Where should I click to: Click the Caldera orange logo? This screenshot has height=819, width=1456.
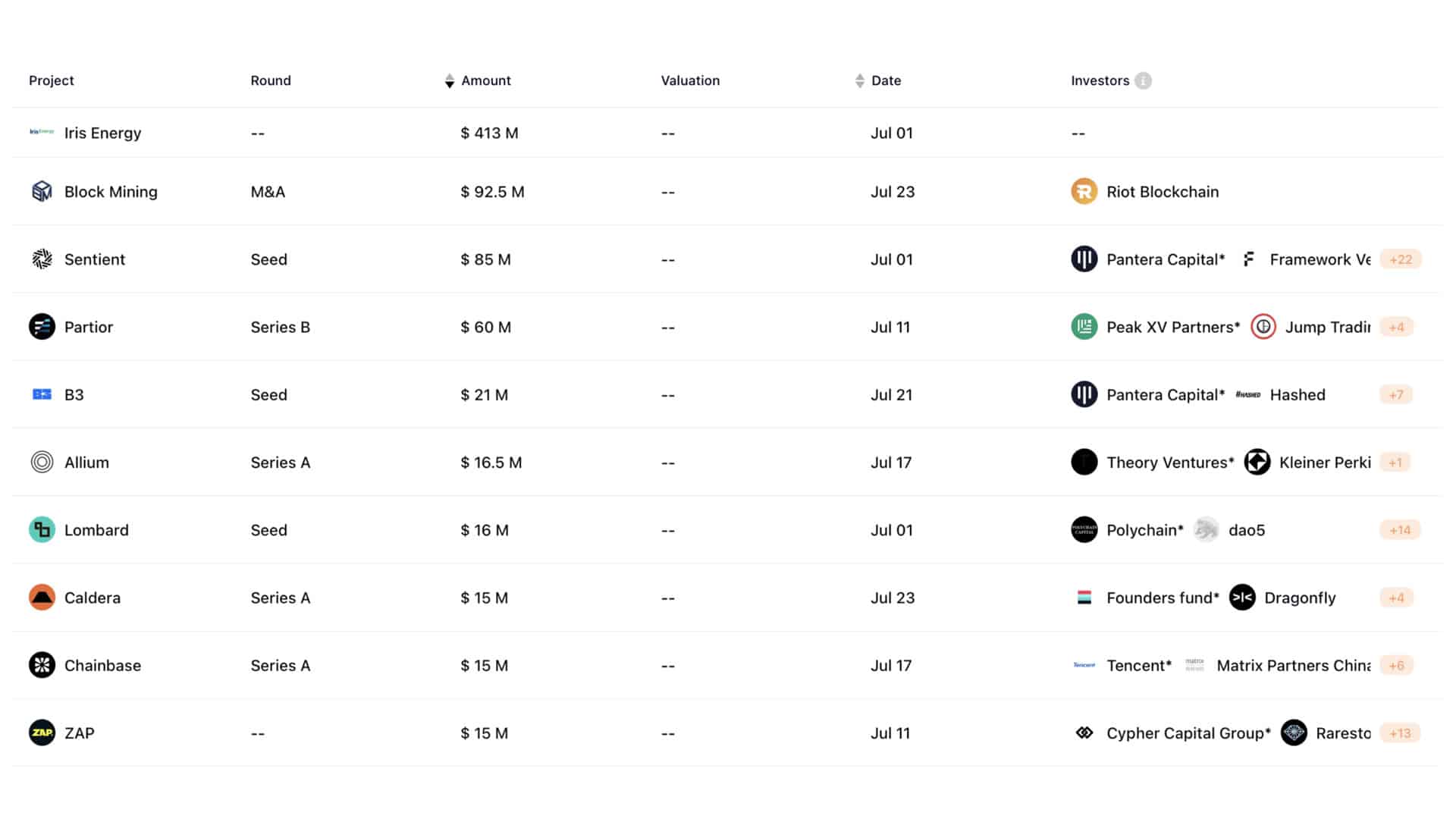[x=42, y=598]
